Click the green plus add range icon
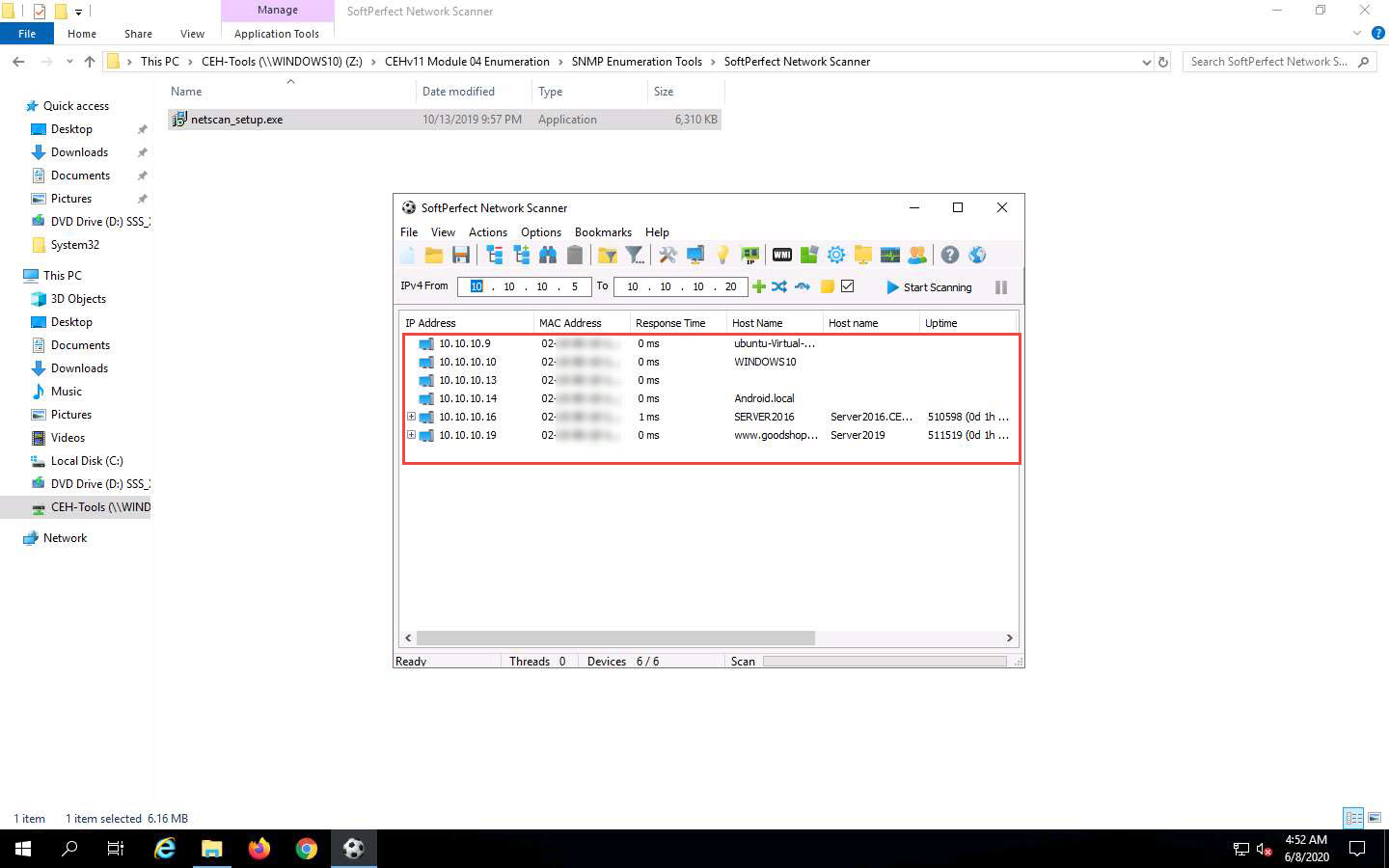This screenshot has width=1389, height=868. [759, 286]
